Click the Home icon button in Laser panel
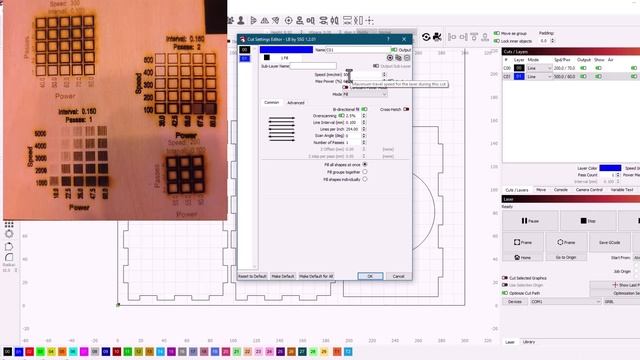Viewport: 640px width, 360px height. tap(523, 258)
